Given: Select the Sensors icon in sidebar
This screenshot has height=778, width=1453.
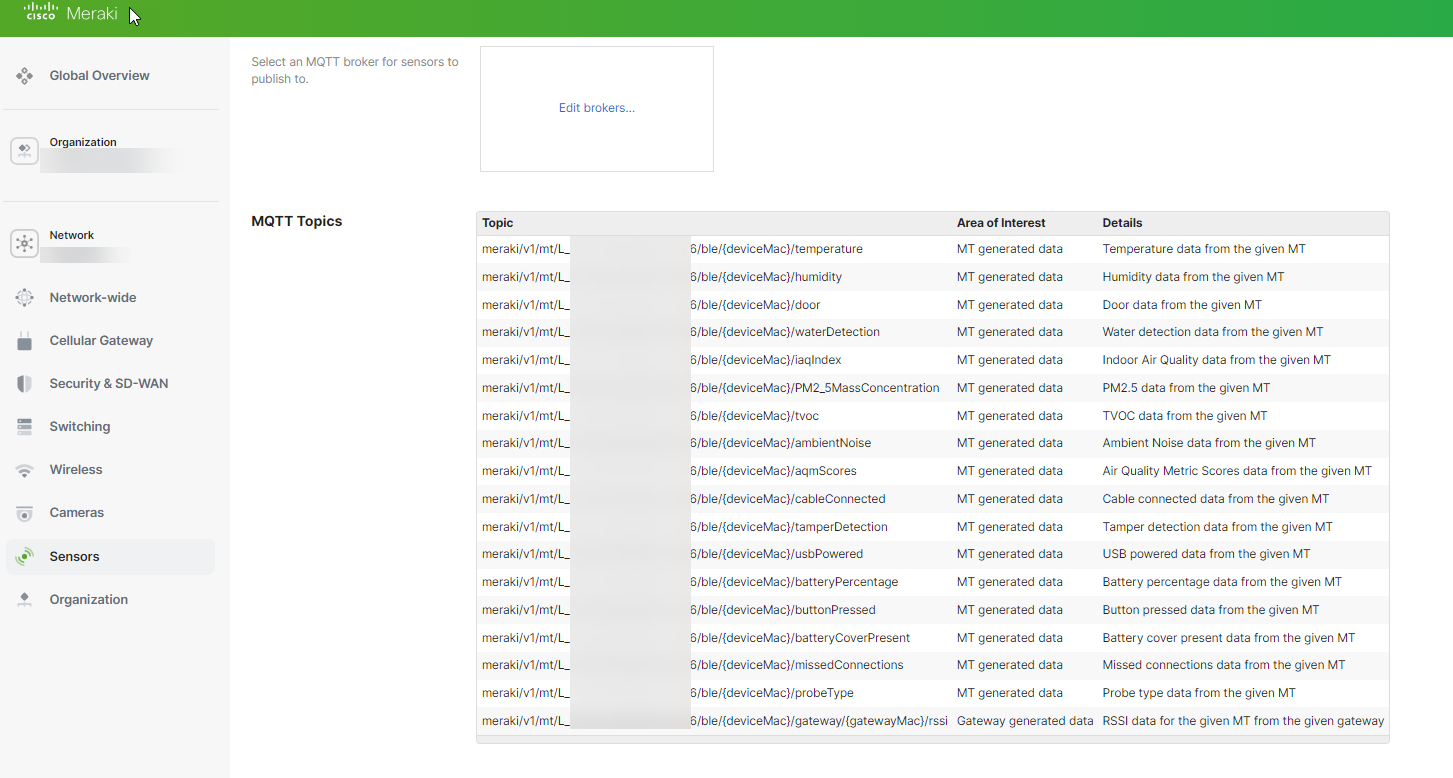Looking at the screenshot, I should [24, 556].
